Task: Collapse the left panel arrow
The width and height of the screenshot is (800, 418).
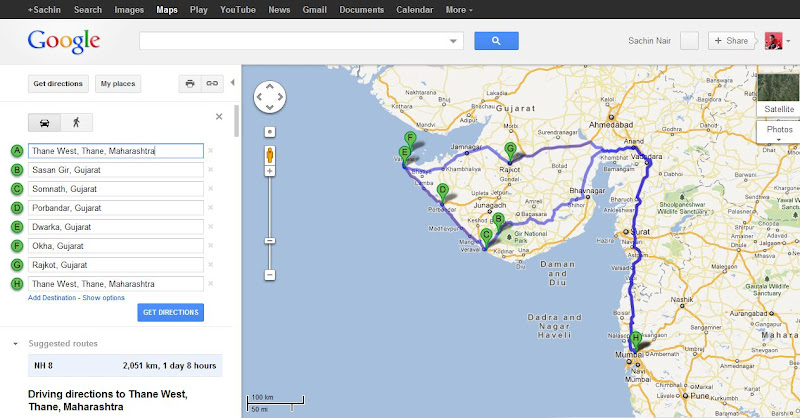Action: [x=233, y=82]
